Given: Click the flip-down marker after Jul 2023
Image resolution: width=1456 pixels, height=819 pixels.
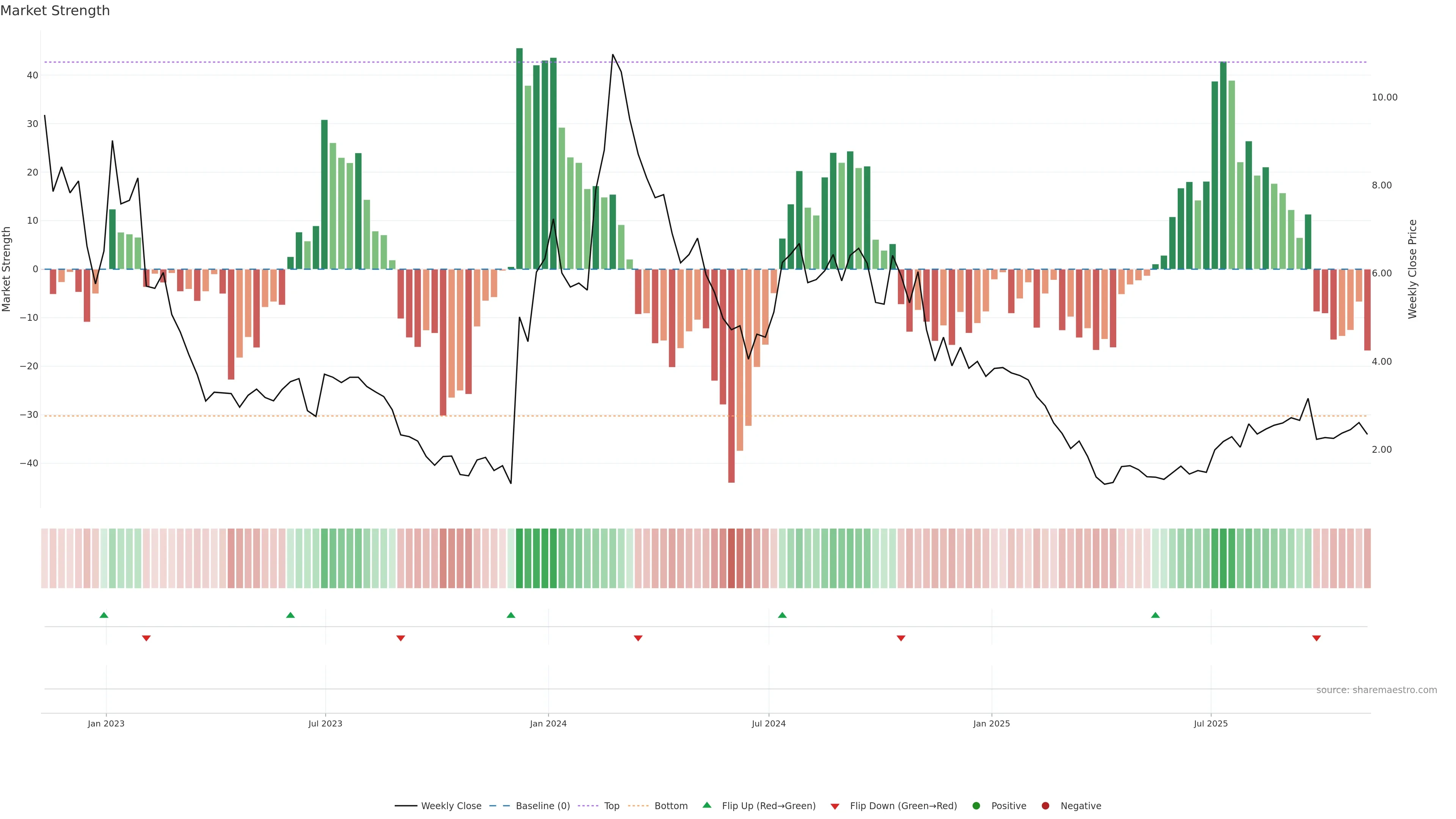Looking at the screenshot, I should click(x=401, y=638).
